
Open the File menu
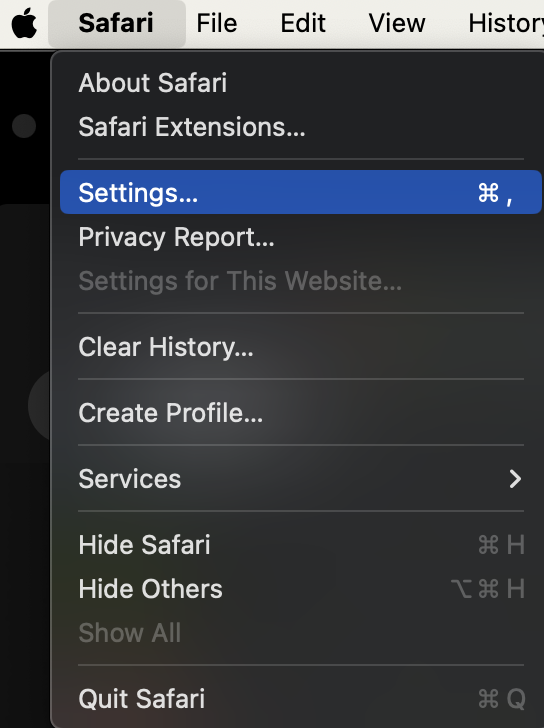click(x=217, y=23)
